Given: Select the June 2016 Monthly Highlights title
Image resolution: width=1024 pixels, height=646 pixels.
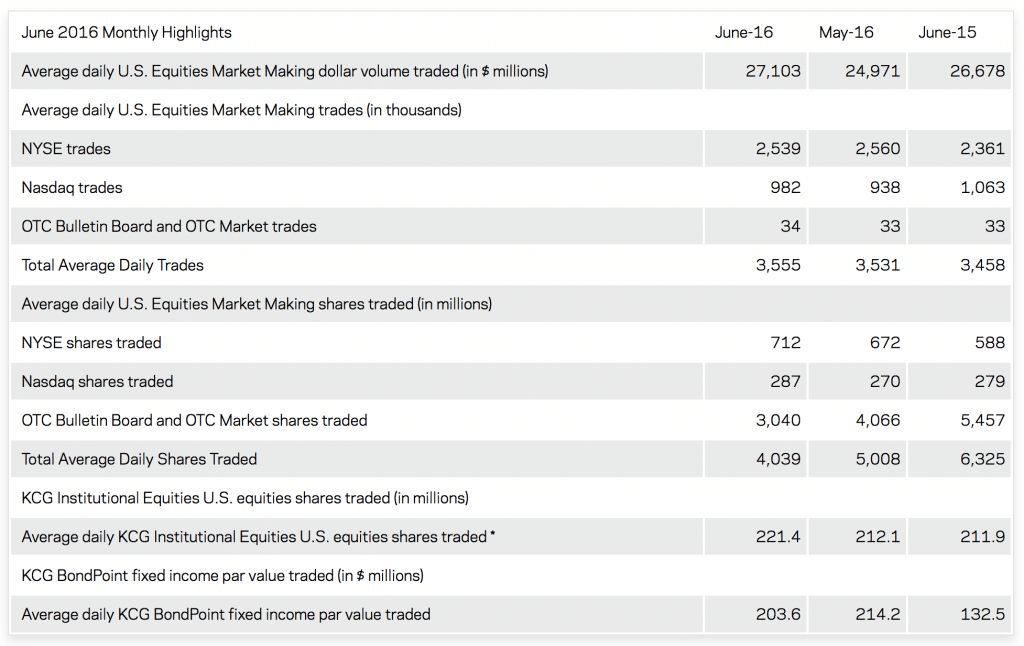Looking at the screenshot, I should [x=126, y=32].
